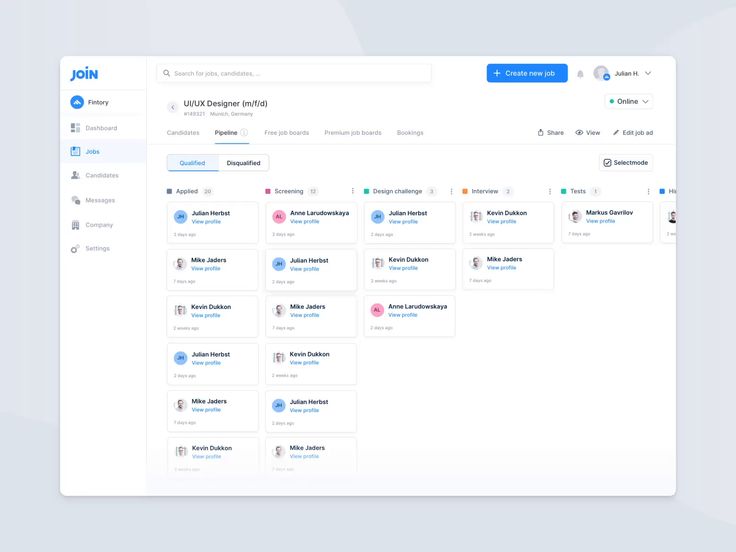The image size is (736, 552).
Task: Toggle the View eye option
Action: [x=588, y=132]
